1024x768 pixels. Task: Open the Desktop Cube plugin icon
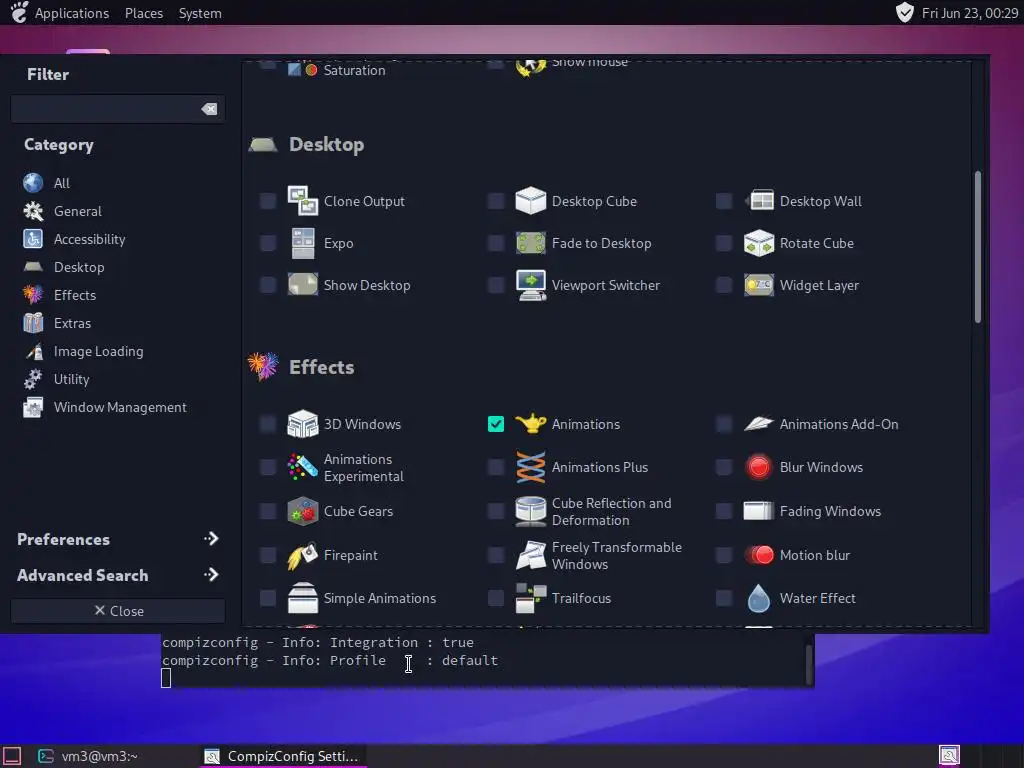530,200
